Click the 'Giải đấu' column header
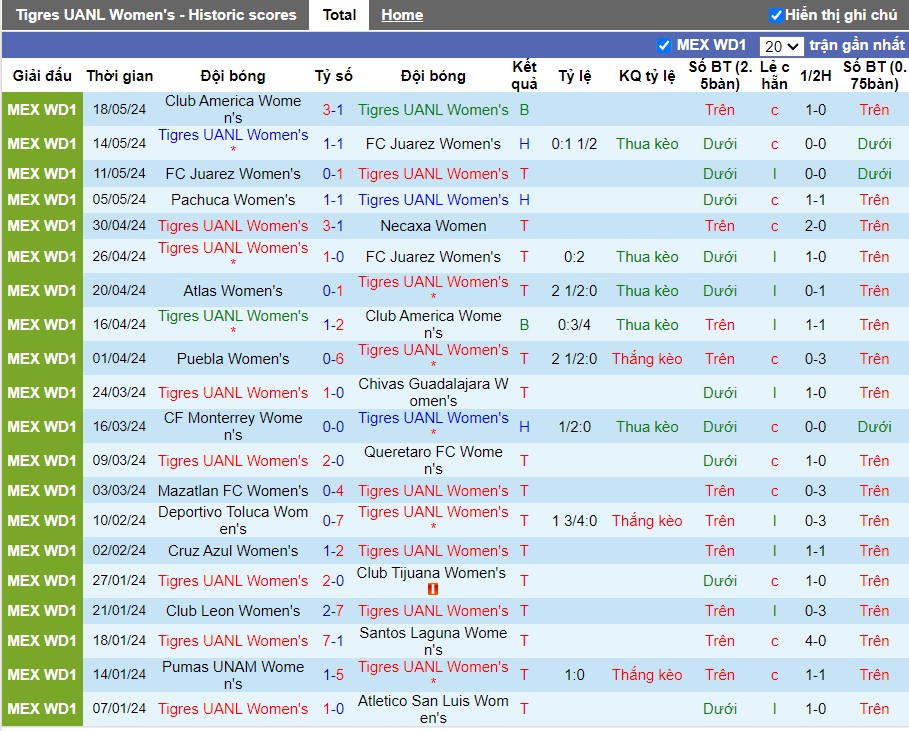The image size is (909, 731). pyautogui.click(x=42, y=76)
